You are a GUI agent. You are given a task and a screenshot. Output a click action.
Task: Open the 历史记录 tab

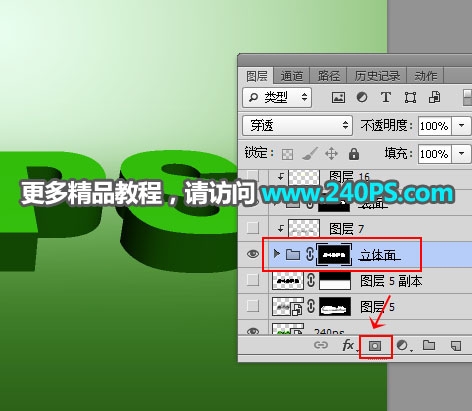coord(377,76)
